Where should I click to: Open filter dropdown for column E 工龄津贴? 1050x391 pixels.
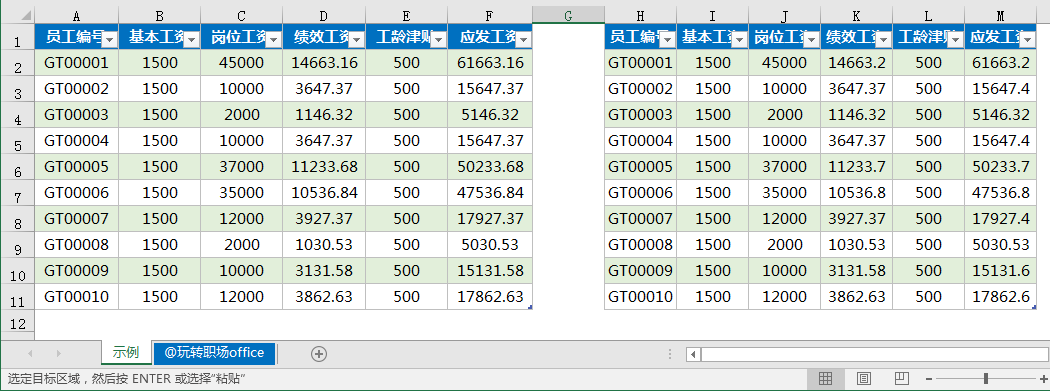pos(438,41)
